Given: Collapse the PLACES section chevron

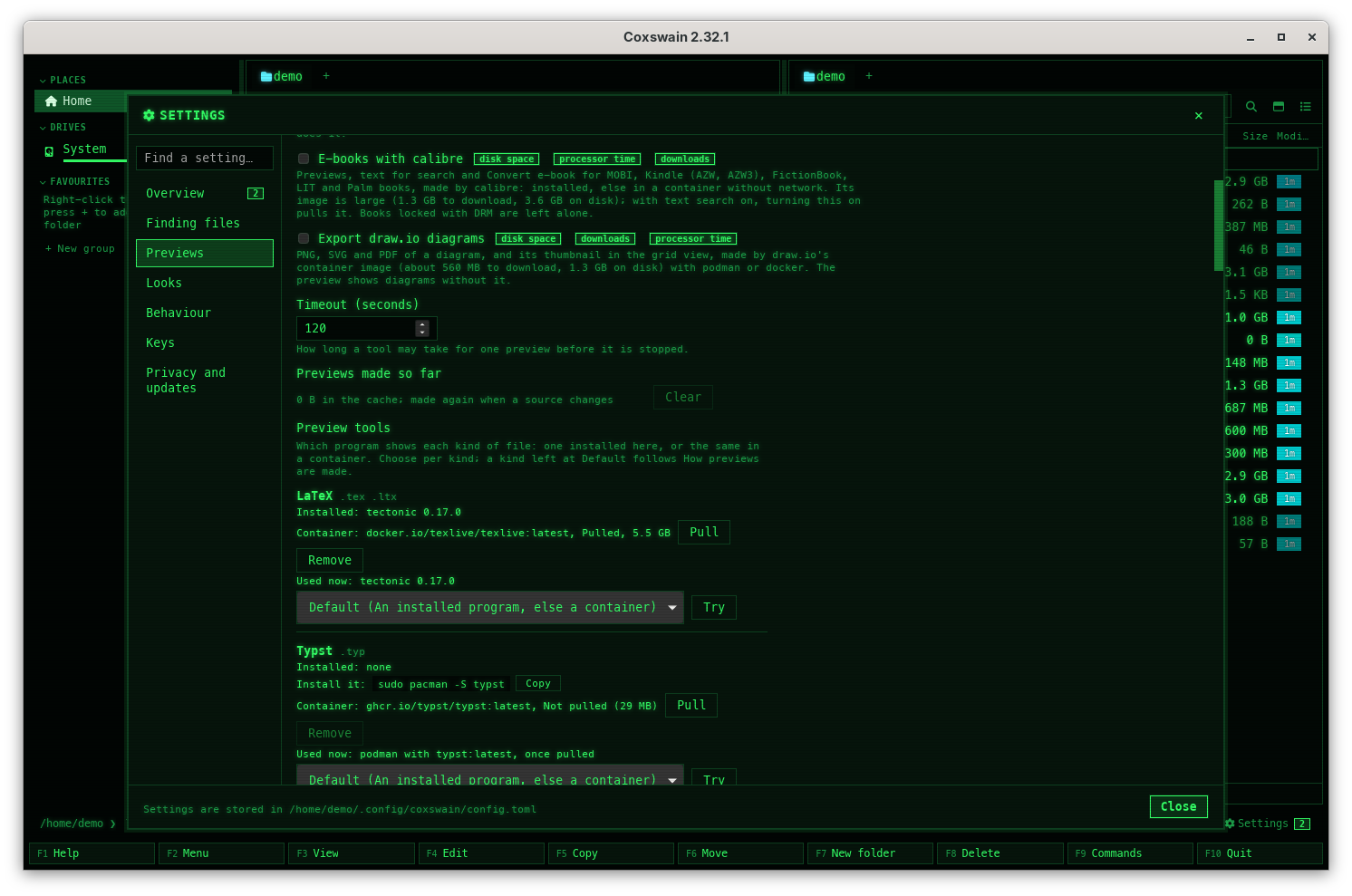Looking at the screenshot, I should tap(43, 81).
